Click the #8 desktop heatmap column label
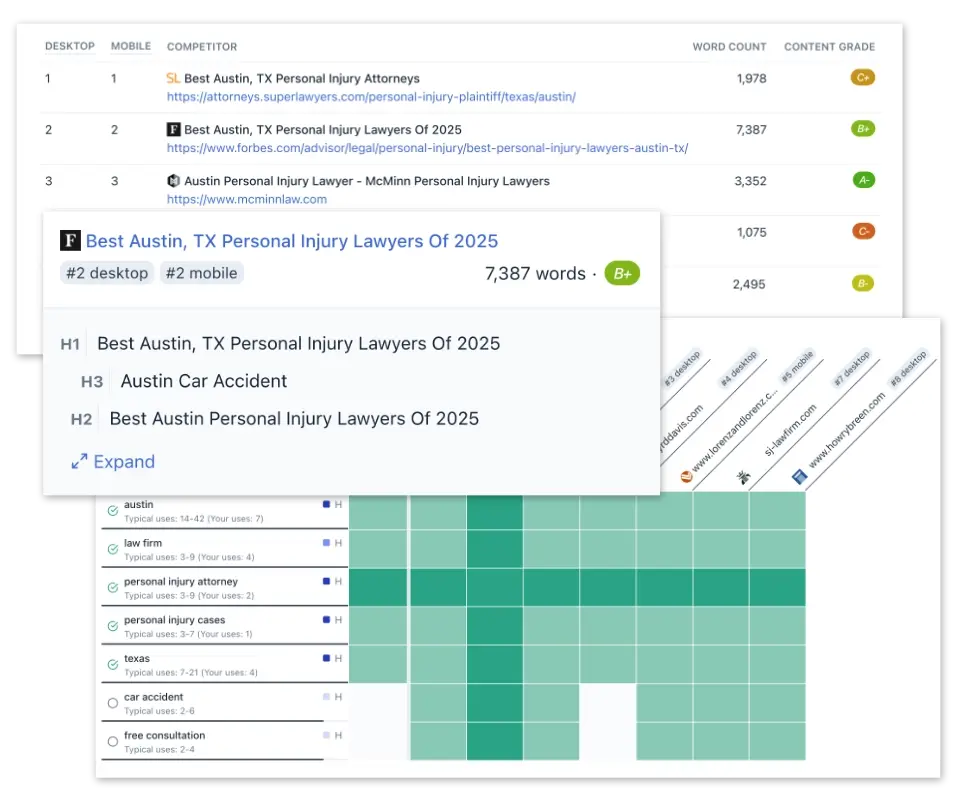 tap(909, 369)
